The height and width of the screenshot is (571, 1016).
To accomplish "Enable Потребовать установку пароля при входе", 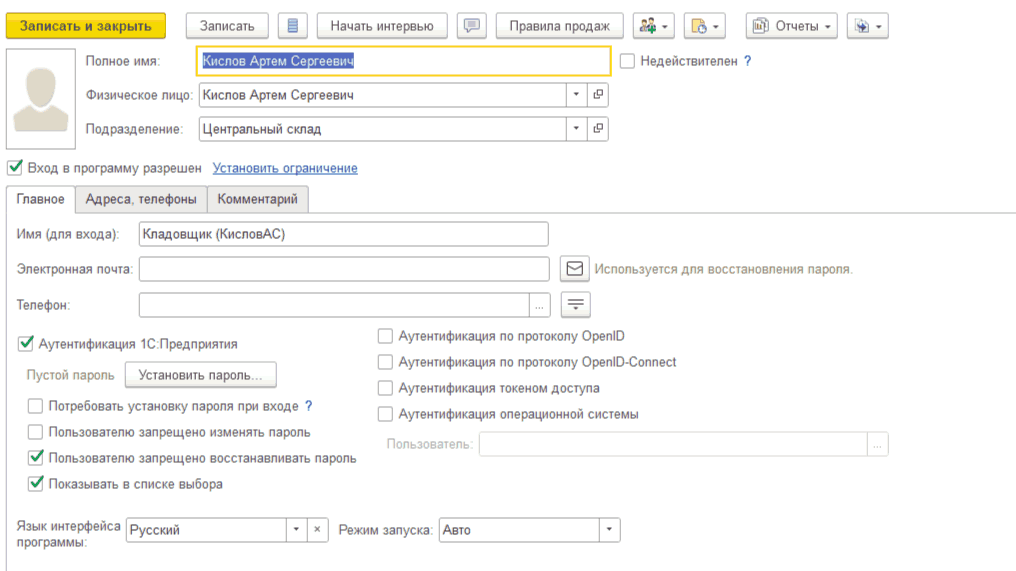I will pyautogui.click(x=35, y=406).
